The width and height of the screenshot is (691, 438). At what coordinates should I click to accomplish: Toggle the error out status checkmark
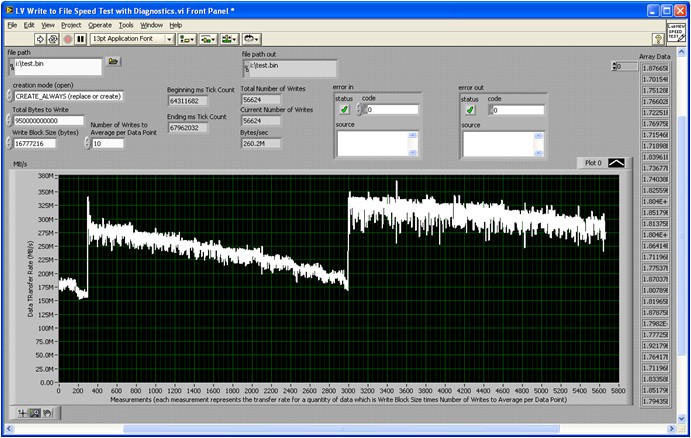[469, 110]
